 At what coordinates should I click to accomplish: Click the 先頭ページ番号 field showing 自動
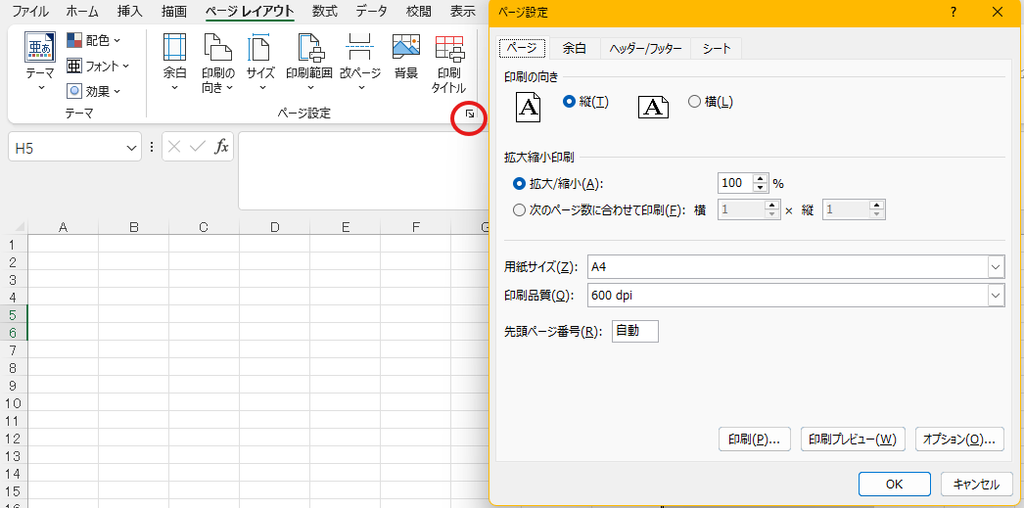pos(635,331)
